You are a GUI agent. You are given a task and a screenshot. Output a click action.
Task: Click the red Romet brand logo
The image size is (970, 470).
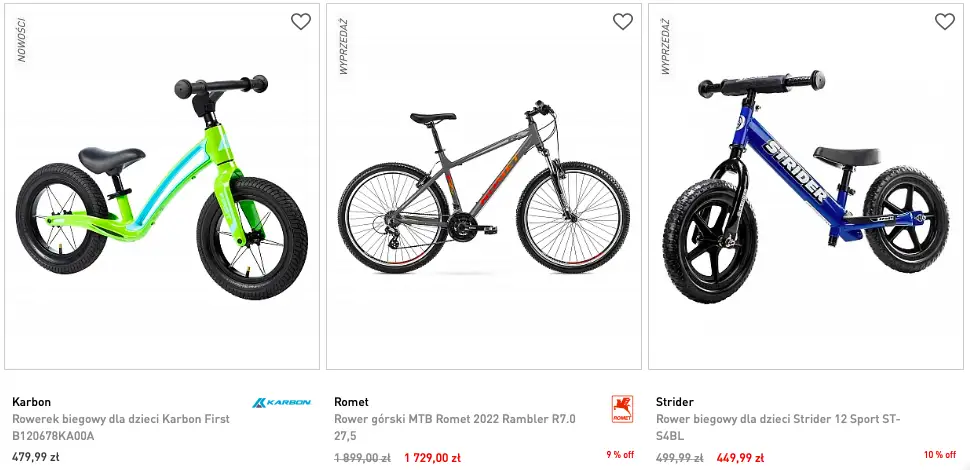622,409
